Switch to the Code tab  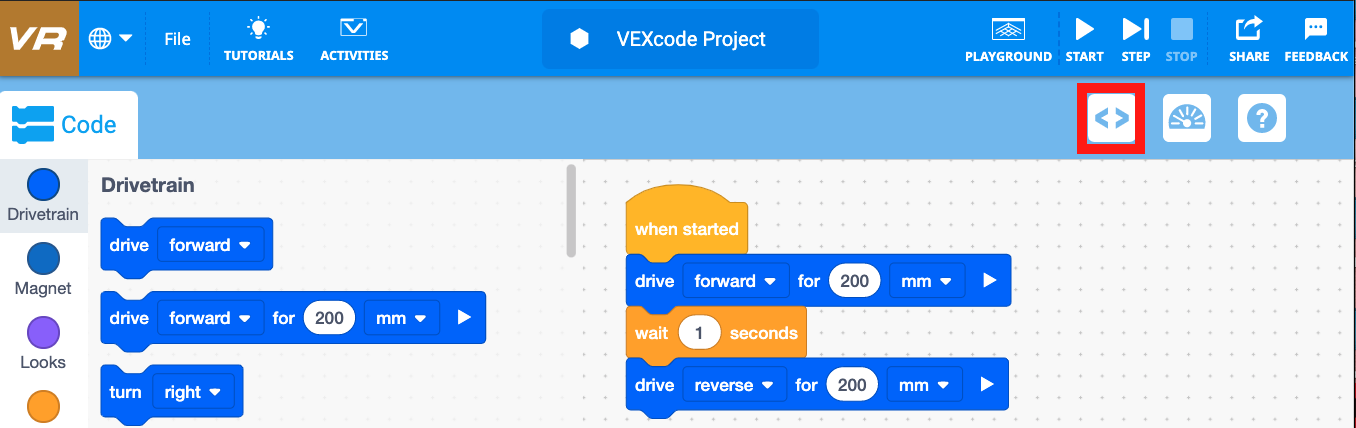(68, 125)
